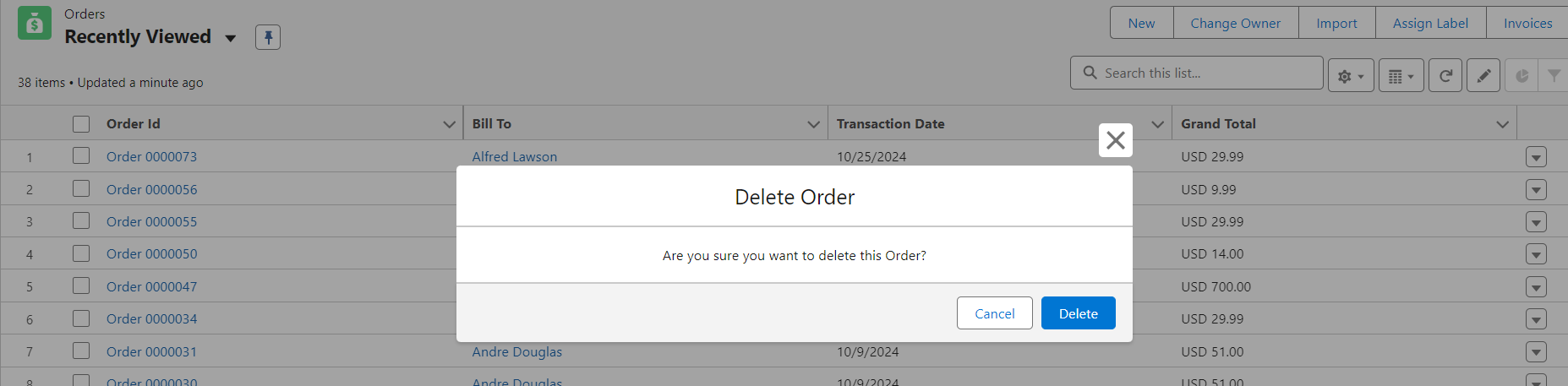The width and height of the screenshot is (1568, 386).
Task: Confirm with the Delete button
Action: pos(1078,313)
